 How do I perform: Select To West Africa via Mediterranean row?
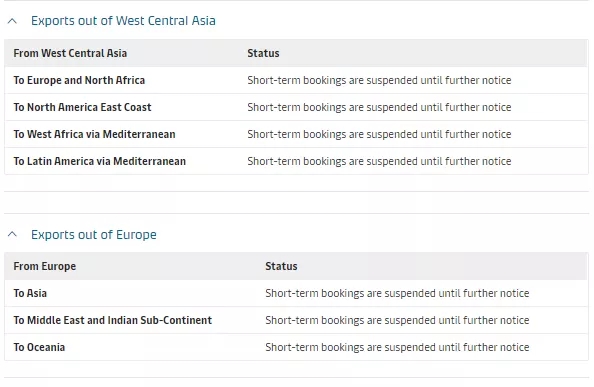[x=296, y=134]
